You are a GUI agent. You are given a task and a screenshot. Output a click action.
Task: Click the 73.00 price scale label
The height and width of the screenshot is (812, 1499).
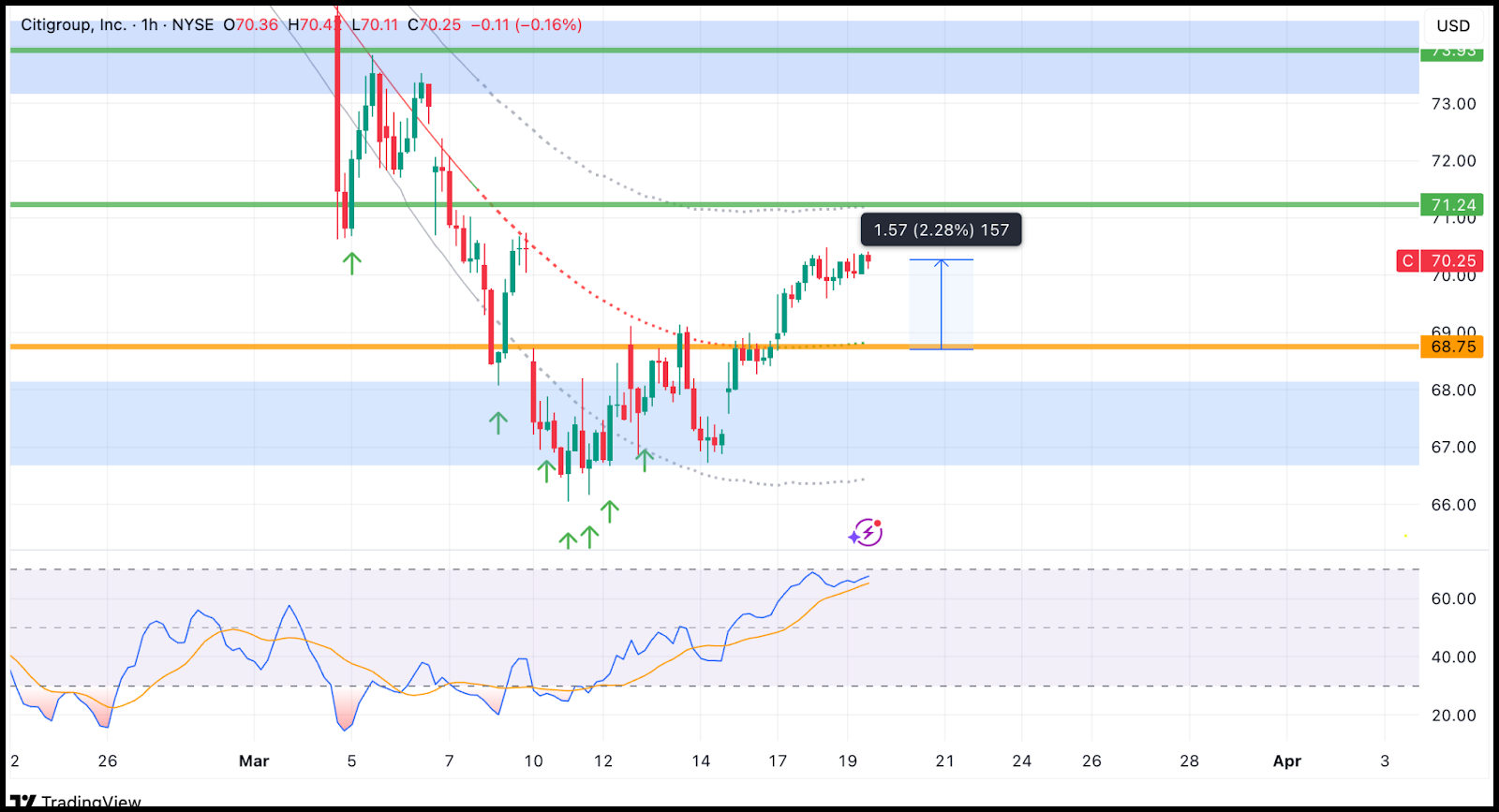tap(1453, 104)
